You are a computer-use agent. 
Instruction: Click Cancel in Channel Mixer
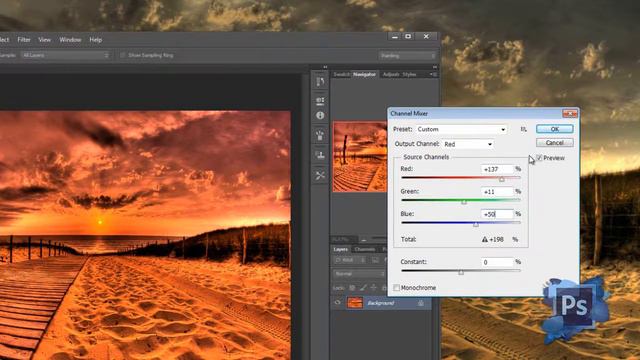[555, 142]
